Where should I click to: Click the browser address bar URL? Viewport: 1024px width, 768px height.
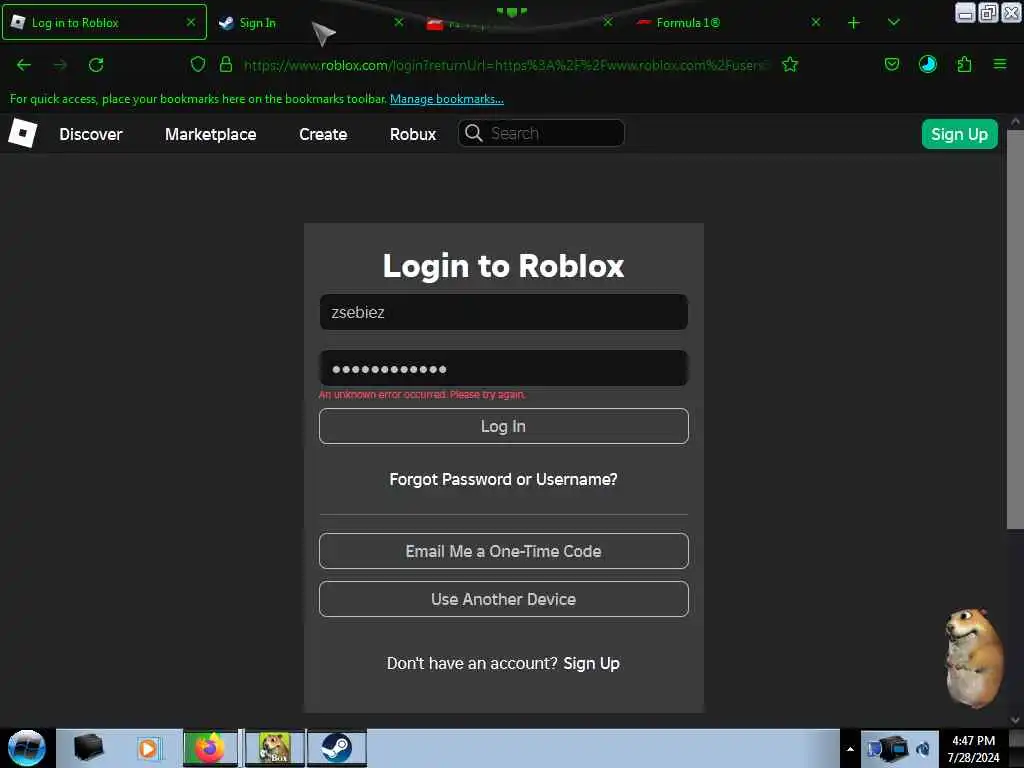point(503,65)
